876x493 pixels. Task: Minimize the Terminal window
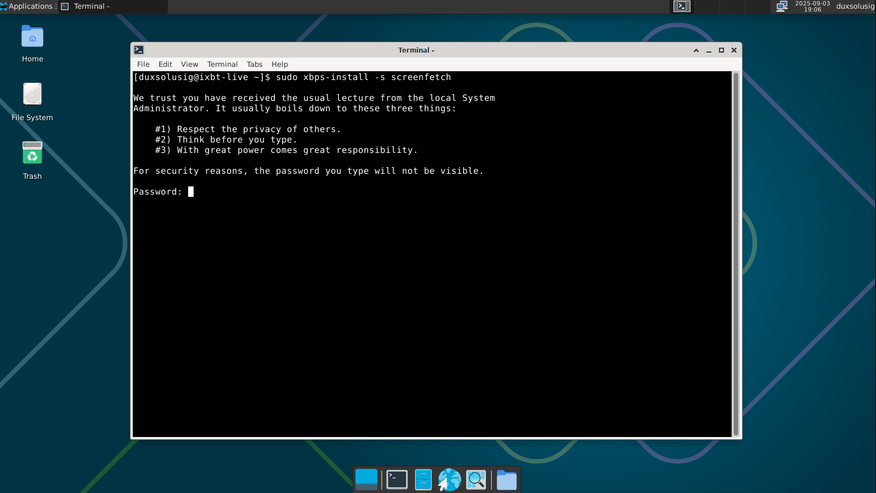[709, 50]
